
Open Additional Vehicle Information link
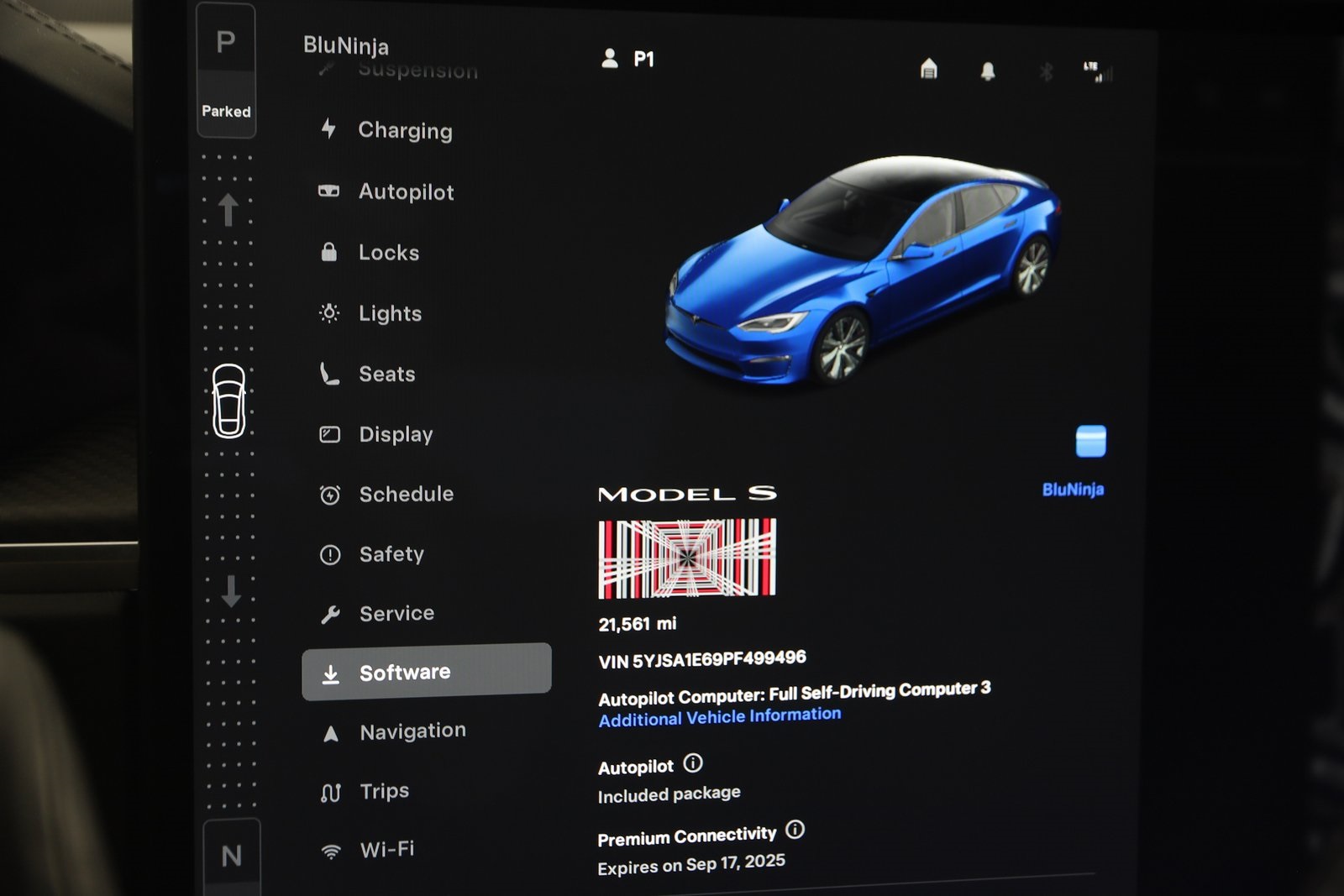coord(720,717)
